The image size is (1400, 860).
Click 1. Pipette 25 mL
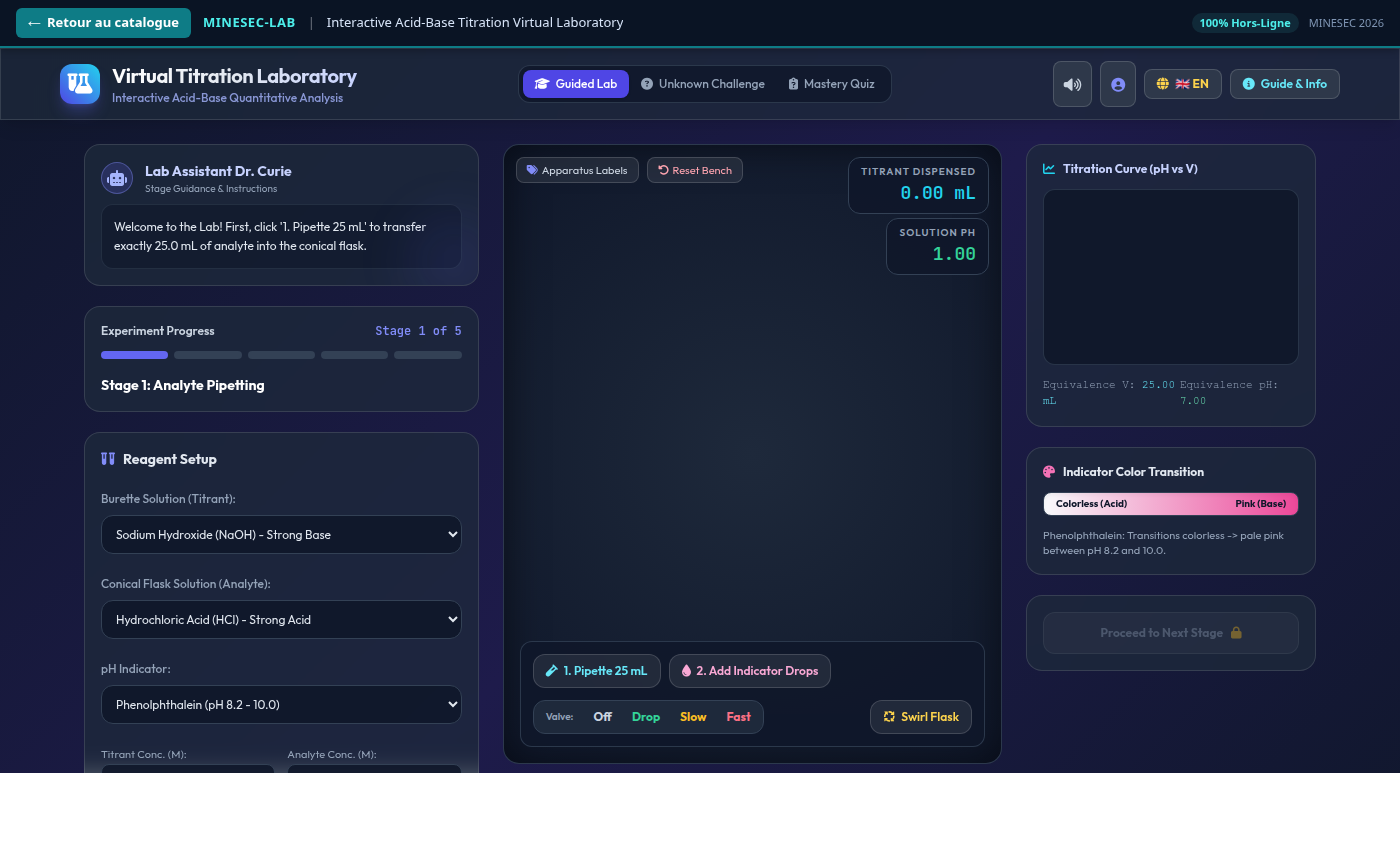coord(596,671)
